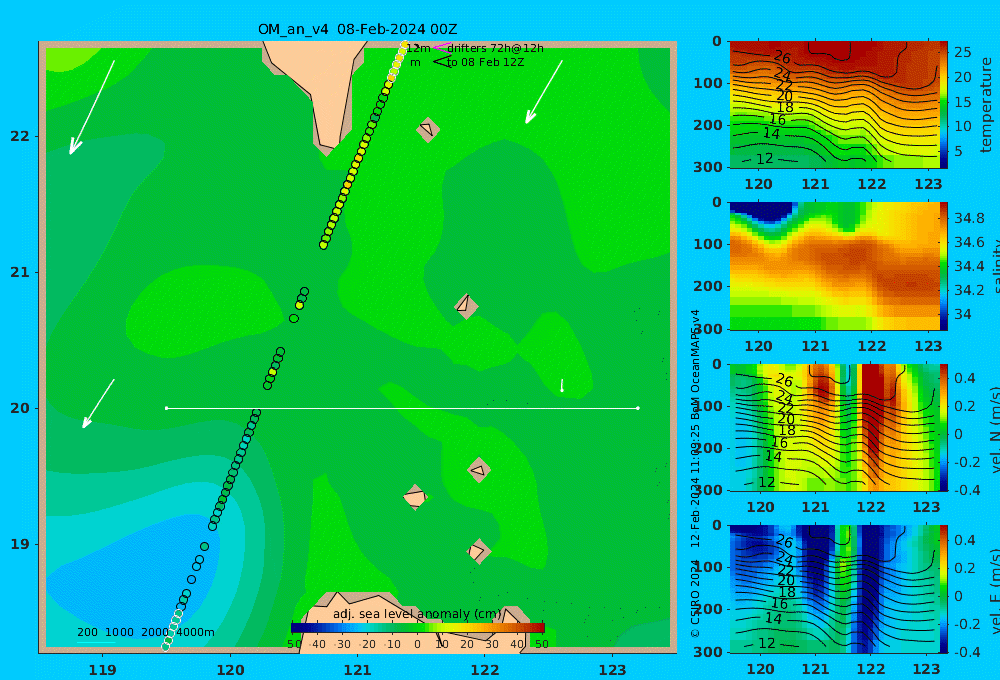Click the temperature colorbar
The image size is (1000, 680).
[944, 105]
